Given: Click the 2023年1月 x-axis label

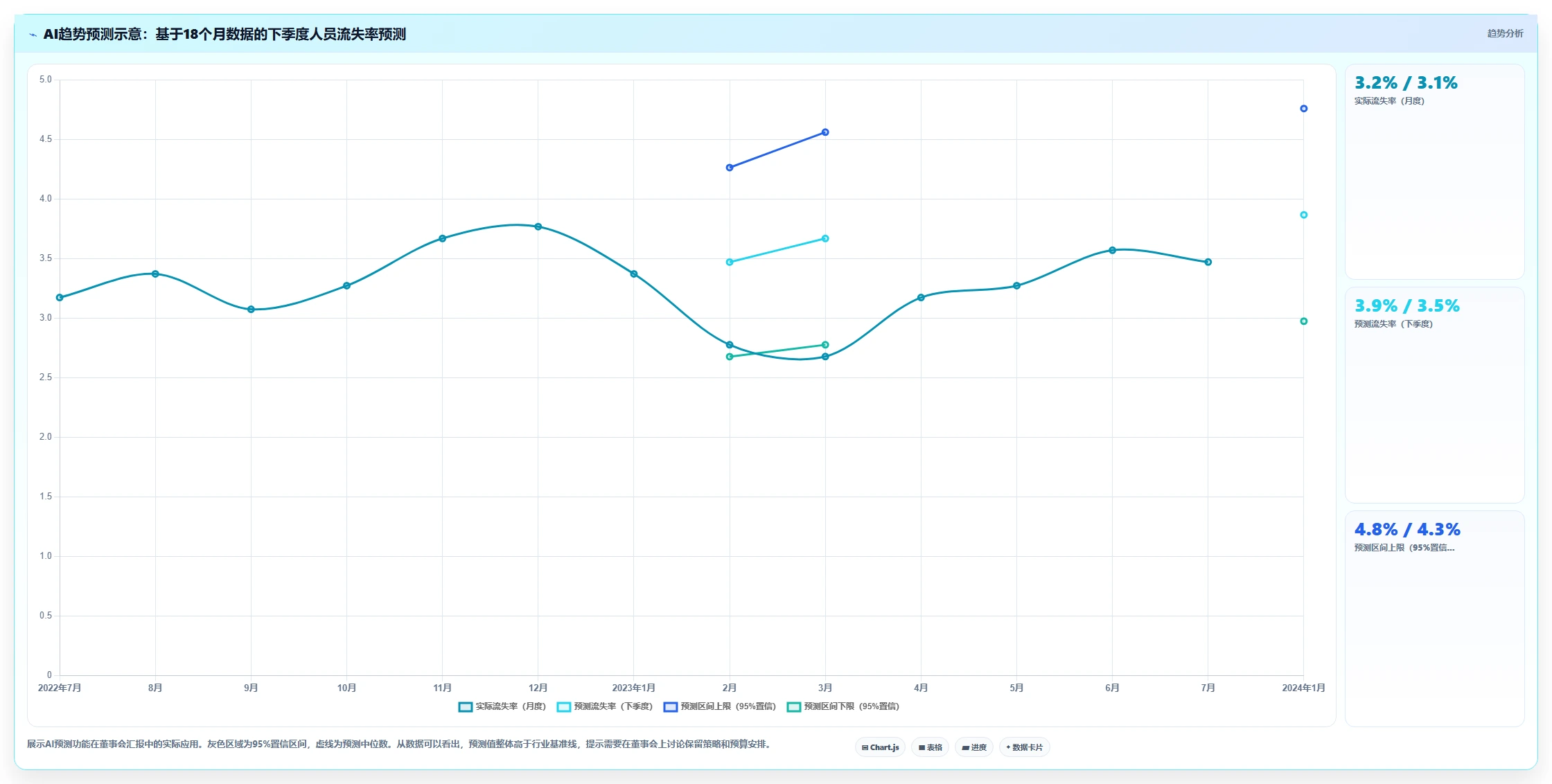Looking at the screenshot, I should pos(633,688).
